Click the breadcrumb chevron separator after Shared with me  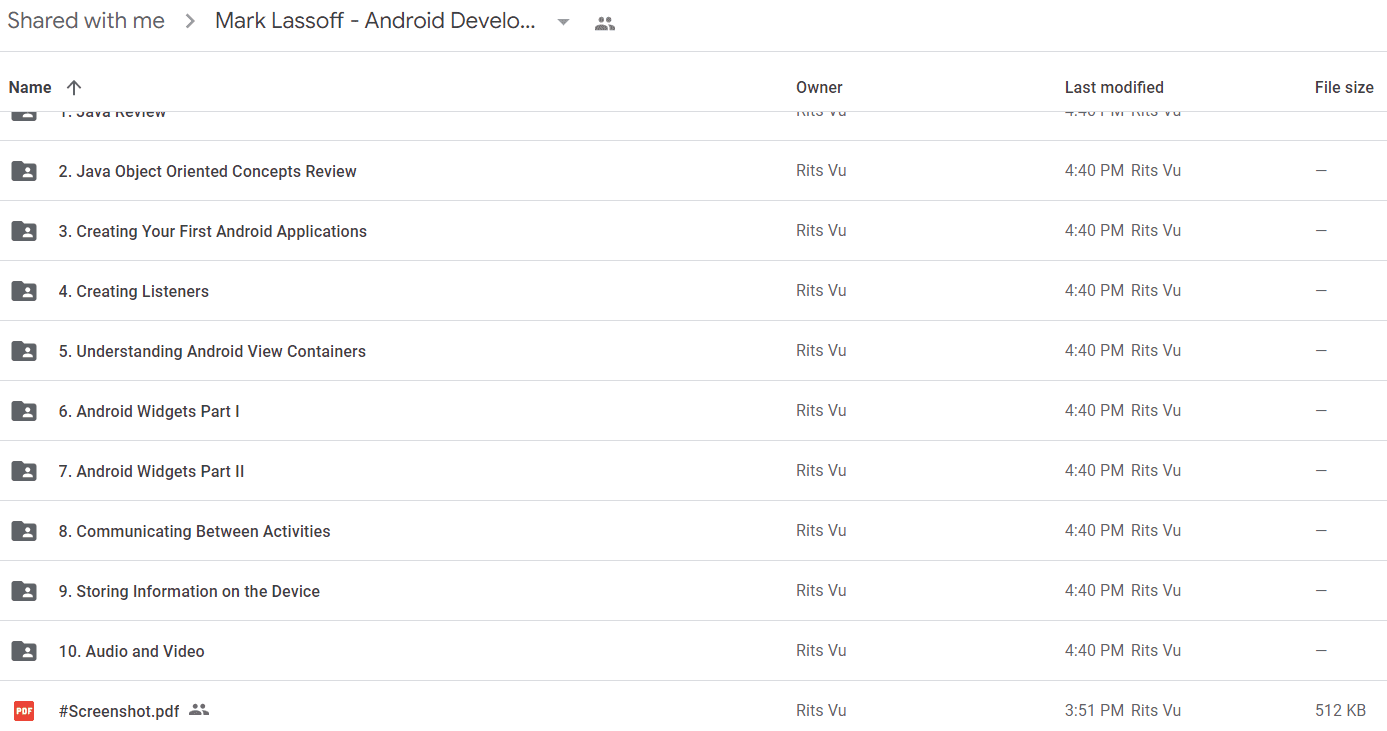click(x=190, y=23)
